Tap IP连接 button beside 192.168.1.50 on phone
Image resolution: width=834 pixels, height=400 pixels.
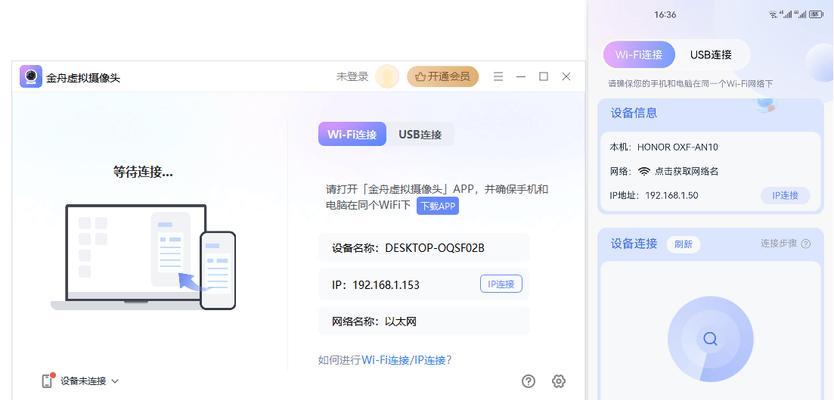click(x=785, y=195)
